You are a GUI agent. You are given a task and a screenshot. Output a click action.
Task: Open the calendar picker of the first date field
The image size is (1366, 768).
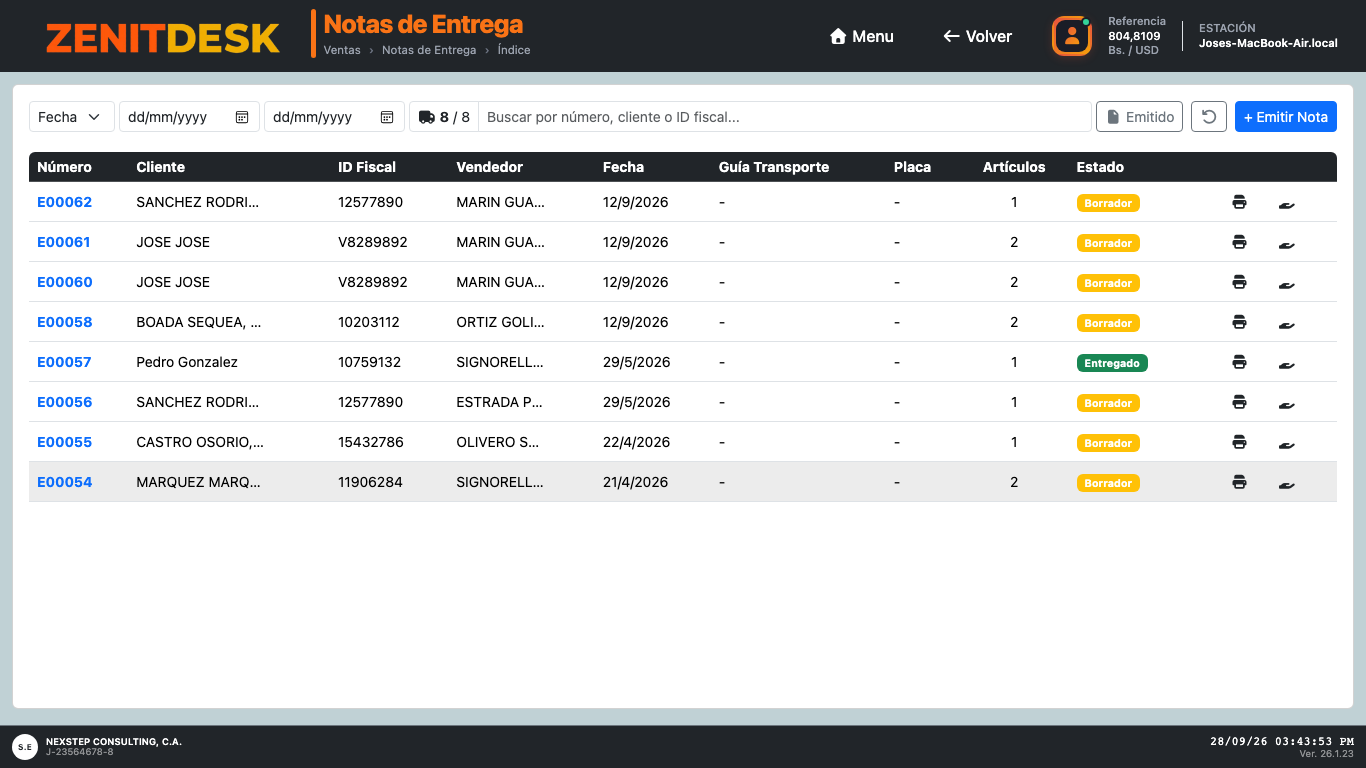(x=242, y=117)
